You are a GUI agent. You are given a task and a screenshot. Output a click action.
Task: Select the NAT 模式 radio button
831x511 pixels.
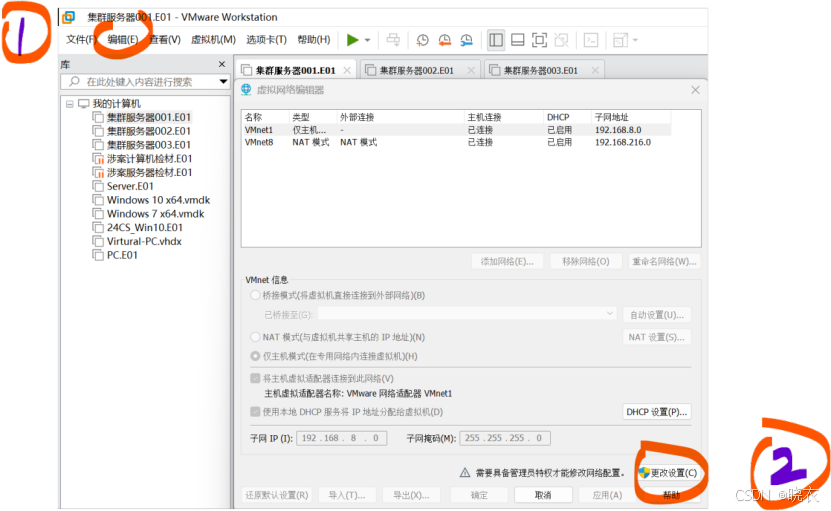[x=255, y=337]
